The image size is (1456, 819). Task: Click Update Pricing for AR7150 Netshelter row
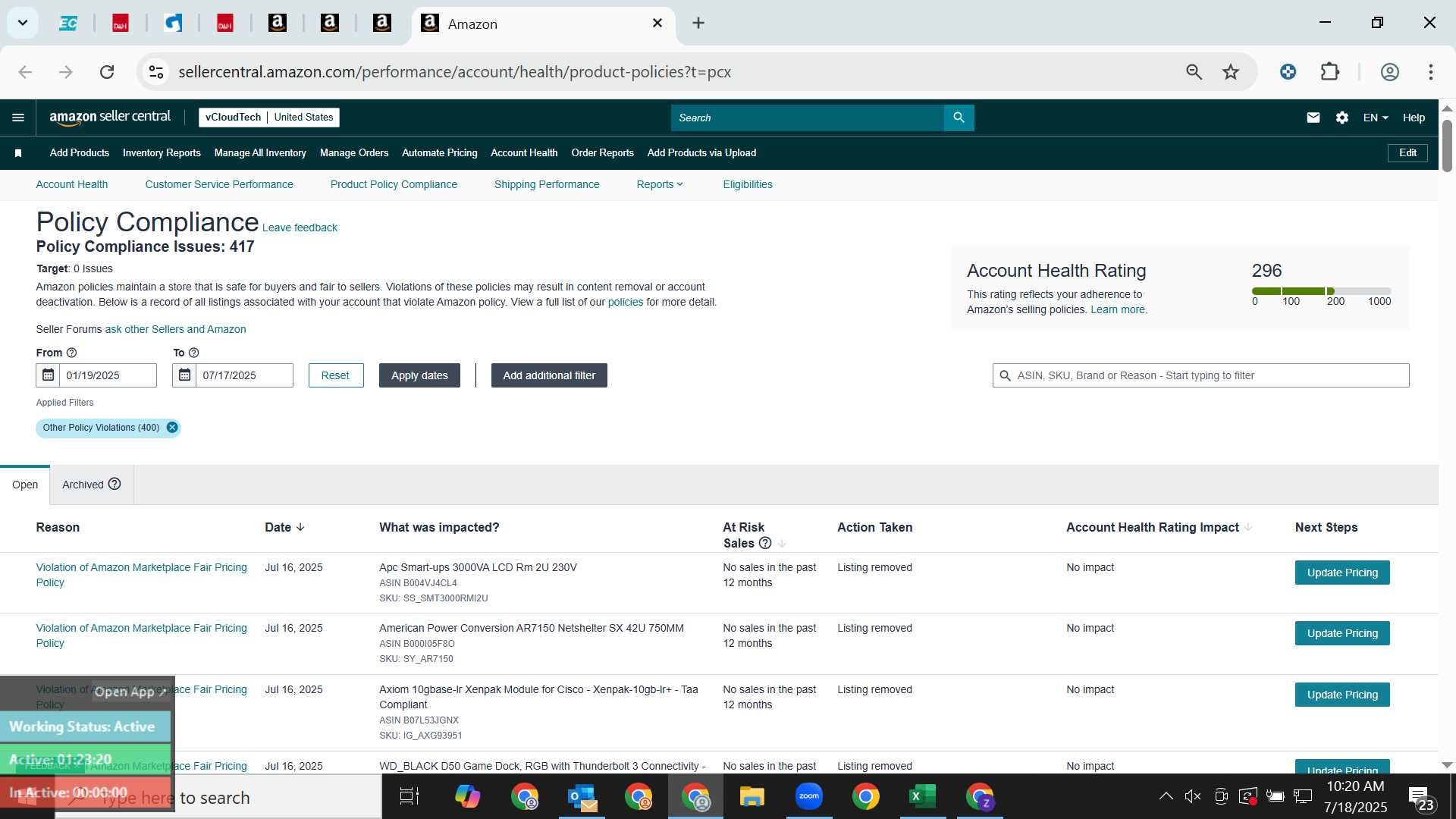(1342, 633)
